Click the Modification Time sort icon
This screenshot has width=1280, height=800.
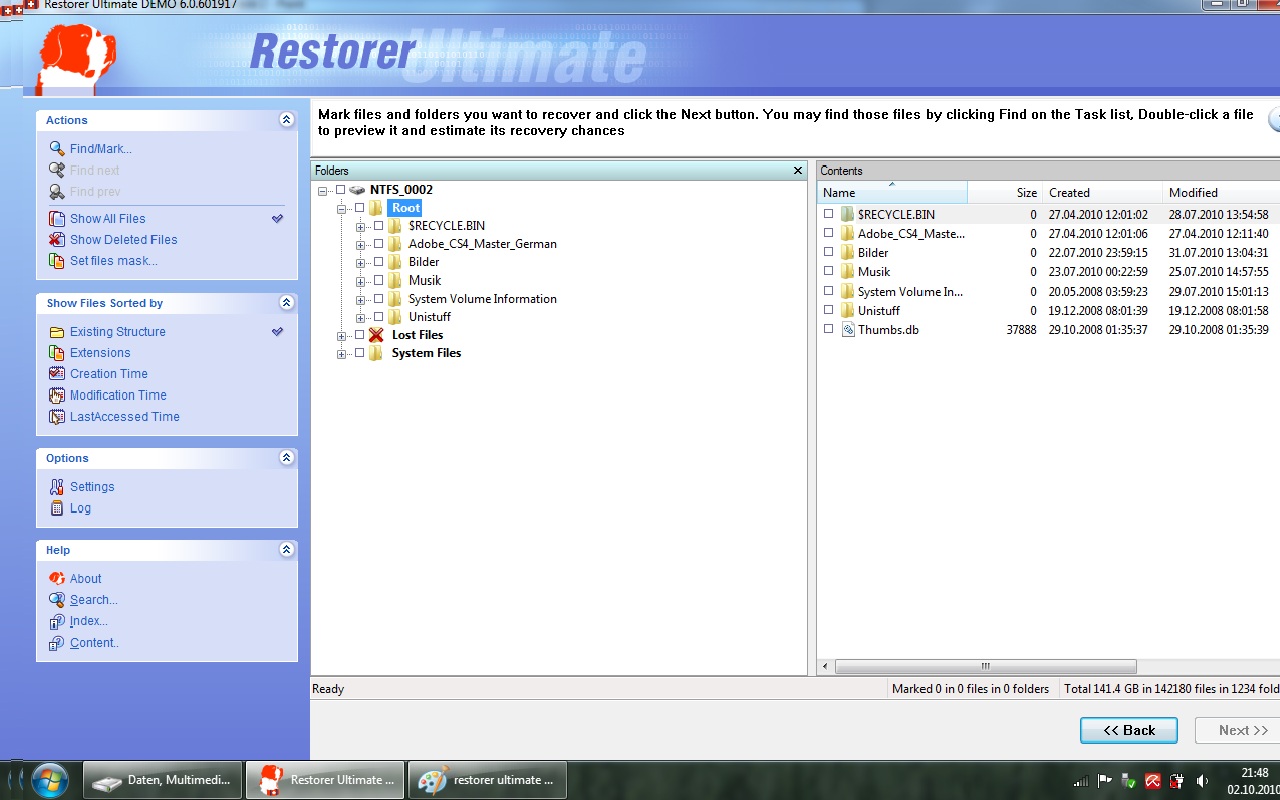tap(57, 395)
